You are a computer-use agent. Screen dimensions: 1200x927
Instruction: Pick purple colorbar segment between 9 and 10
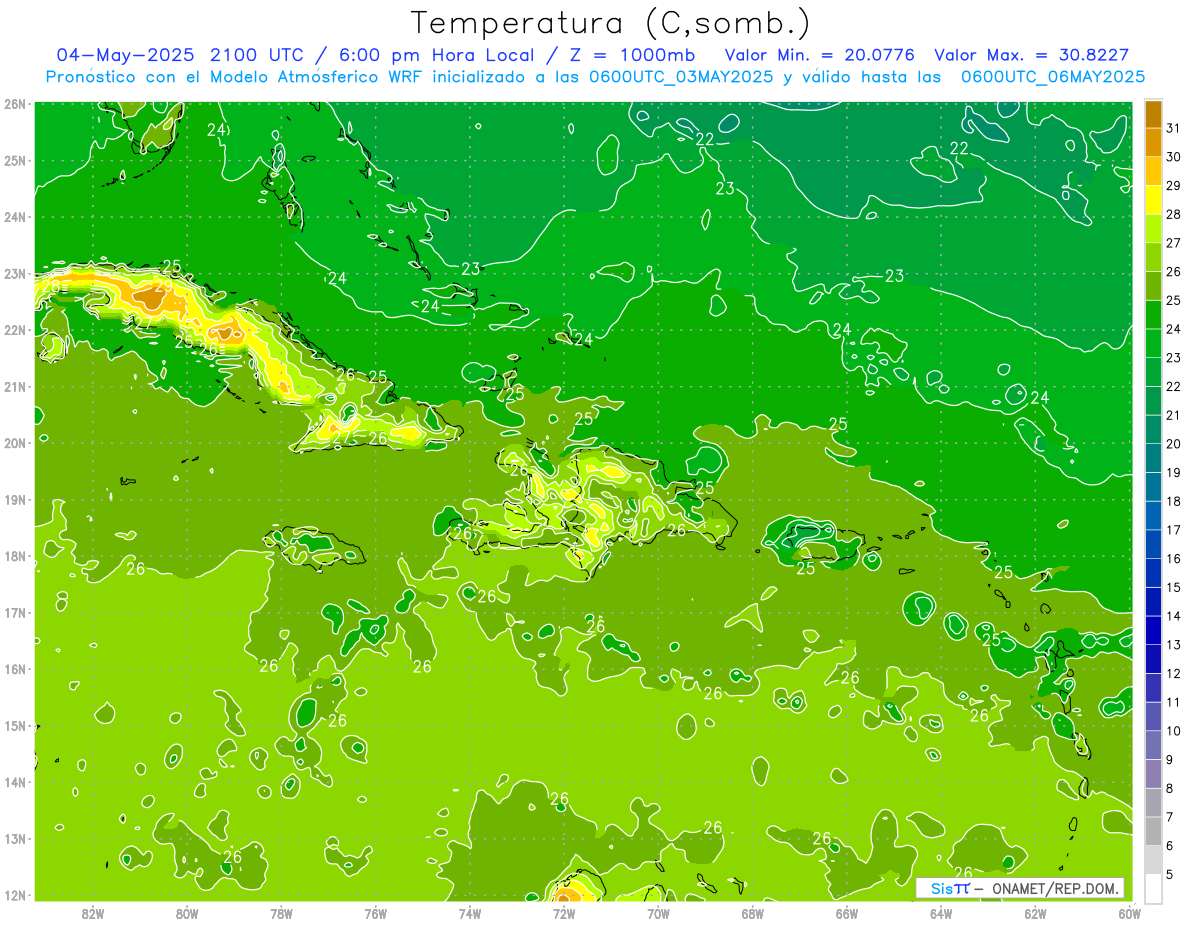point(1153,745)
